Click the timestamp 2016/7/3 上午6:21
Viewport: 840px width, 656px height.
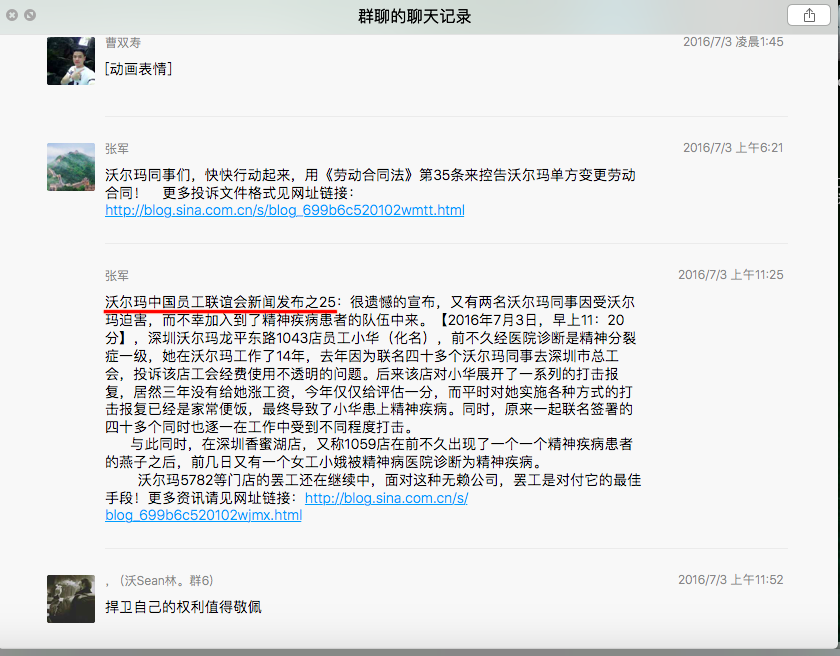[733, 148]
